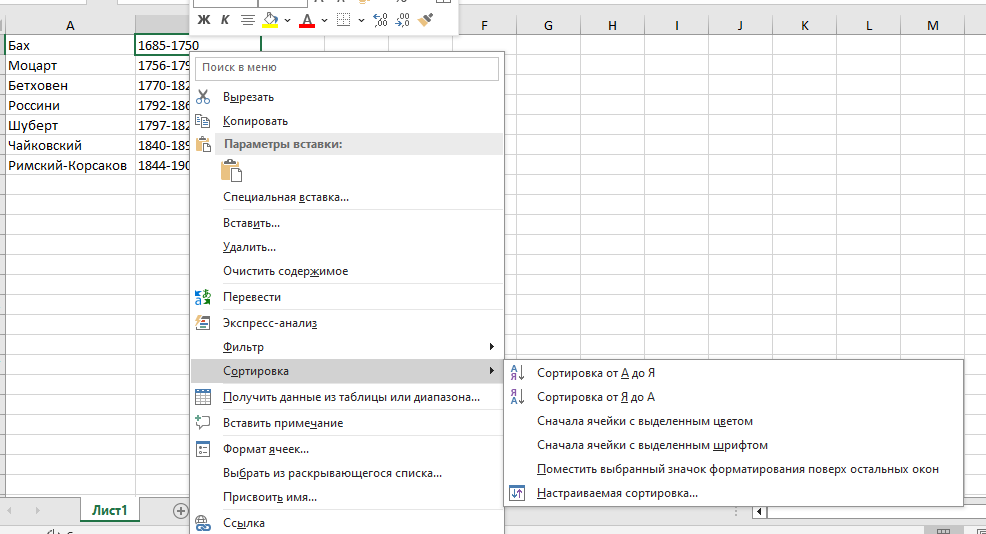Click the translate icon beside Перевести

pyautogui.click(x=202, y=297)
